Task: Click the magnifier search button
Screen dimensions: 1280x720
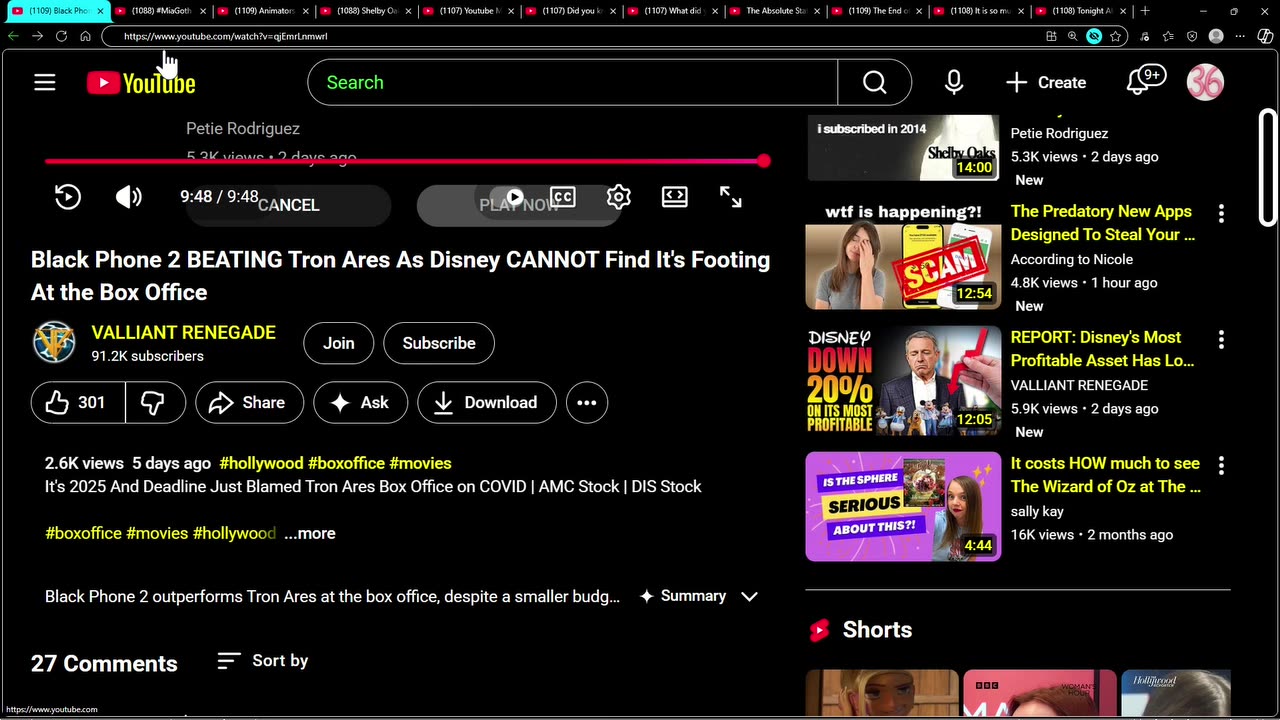Action: click(875, 83)
